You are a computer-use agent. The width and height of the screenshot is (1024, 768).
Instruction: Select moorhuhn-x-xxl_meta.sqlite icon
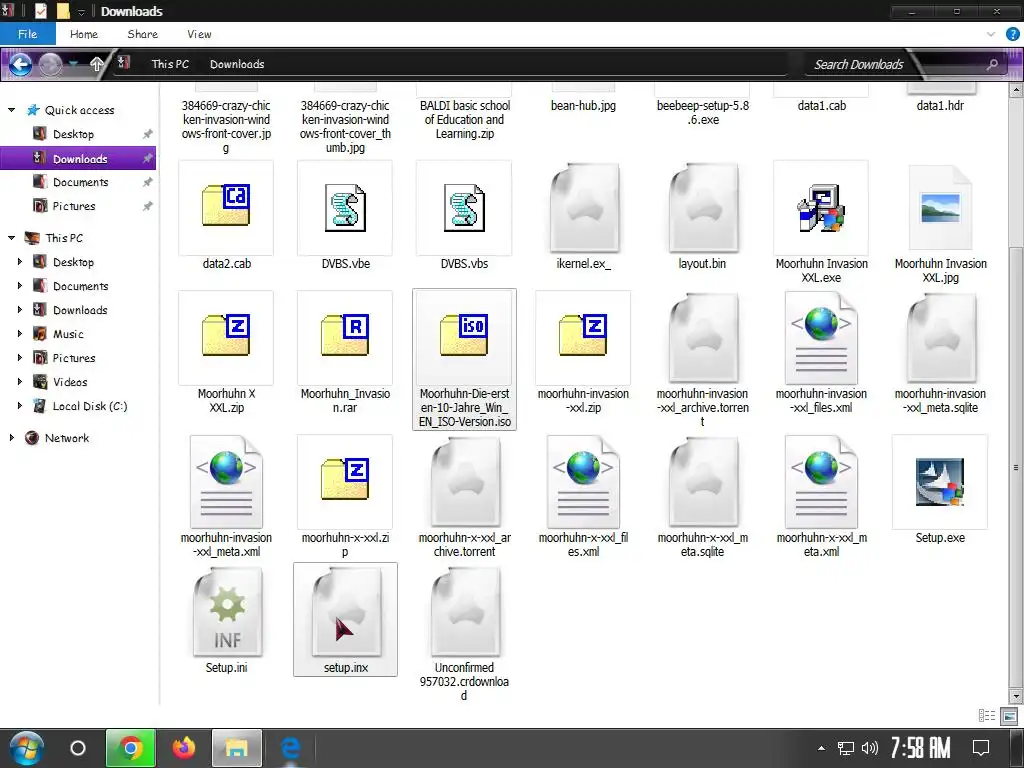[x=703, y=482]
